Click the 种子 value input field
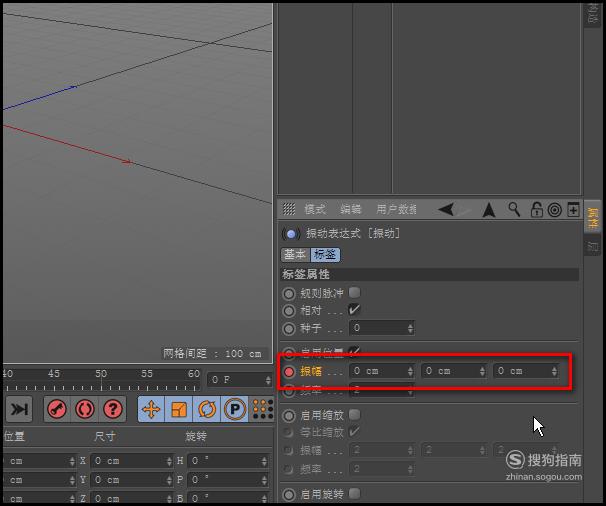Screen dimensions: 606x506 coord(381,328)
